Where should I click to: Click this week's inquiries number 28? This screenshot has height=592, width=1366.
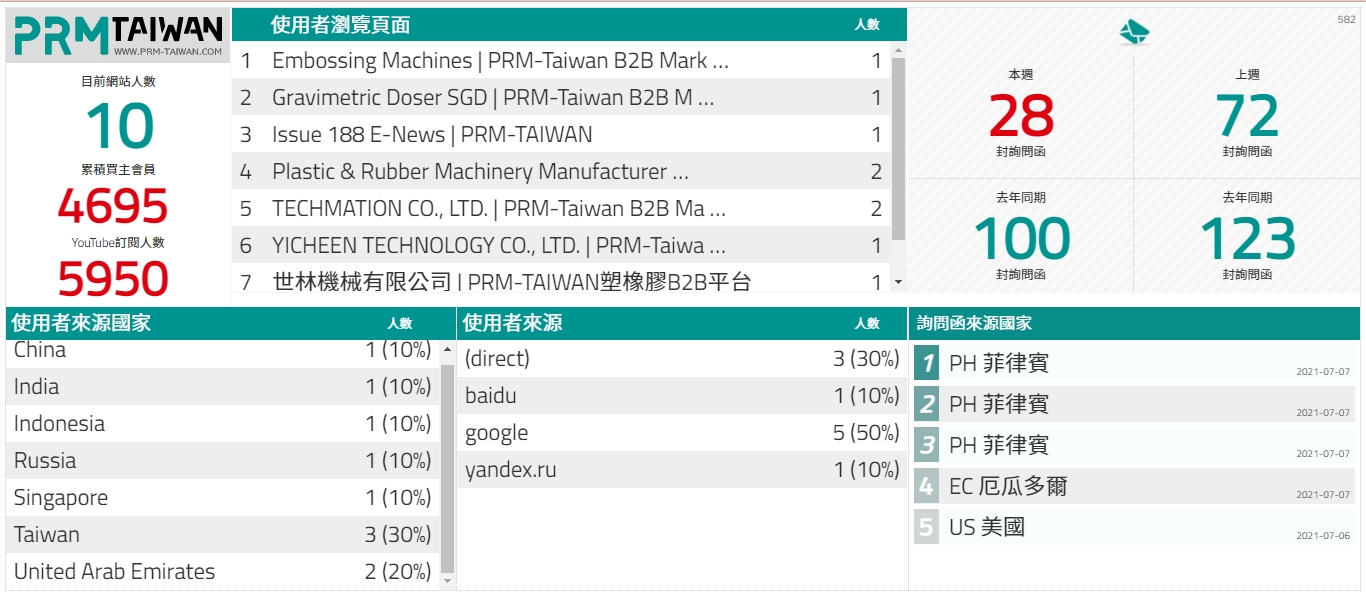[x=1021, y=116]
